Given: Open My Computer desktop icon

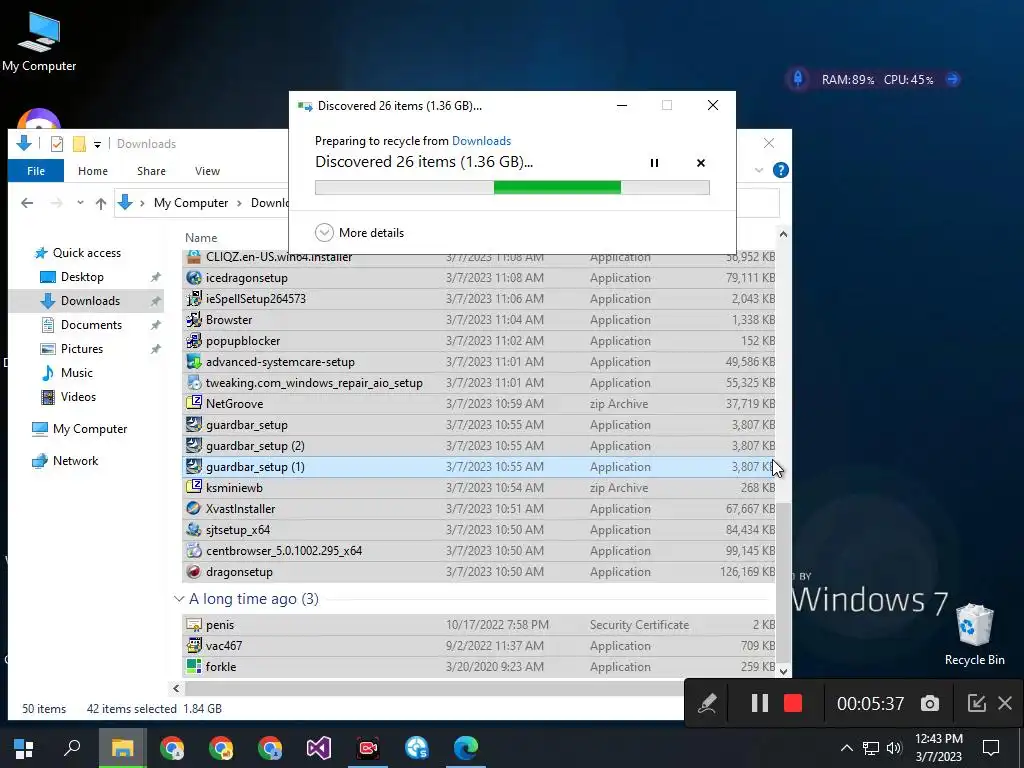Looking at the screenshot, I should (39, 42).
